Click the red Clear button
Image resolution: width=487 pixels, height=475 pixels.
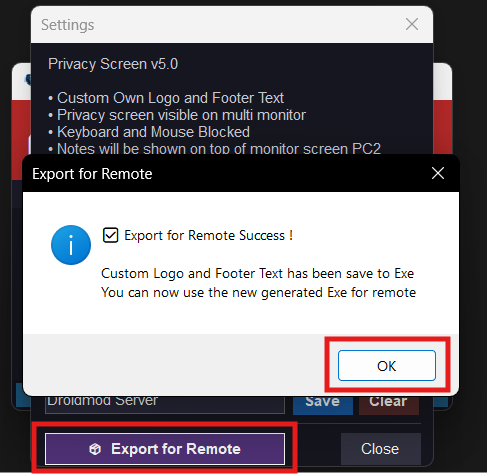(x=389, y=405)
